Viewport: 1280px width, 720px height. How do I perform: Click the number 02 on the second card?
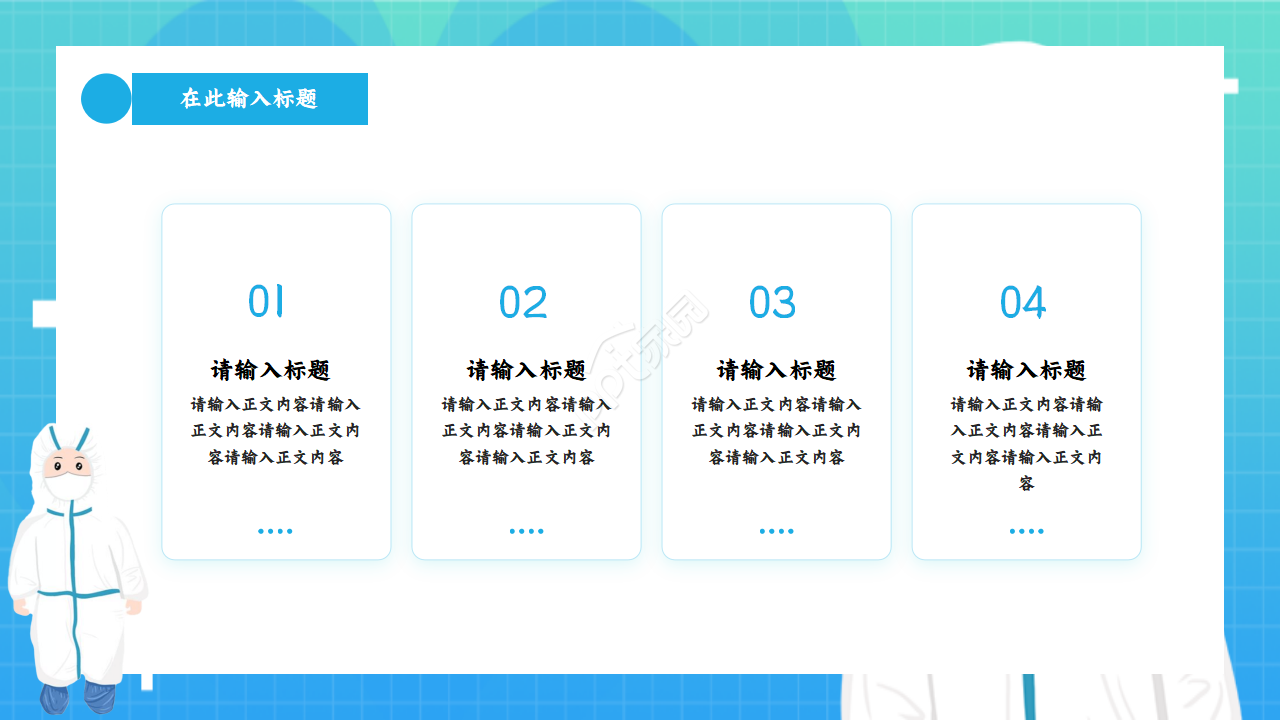point(526,303)
